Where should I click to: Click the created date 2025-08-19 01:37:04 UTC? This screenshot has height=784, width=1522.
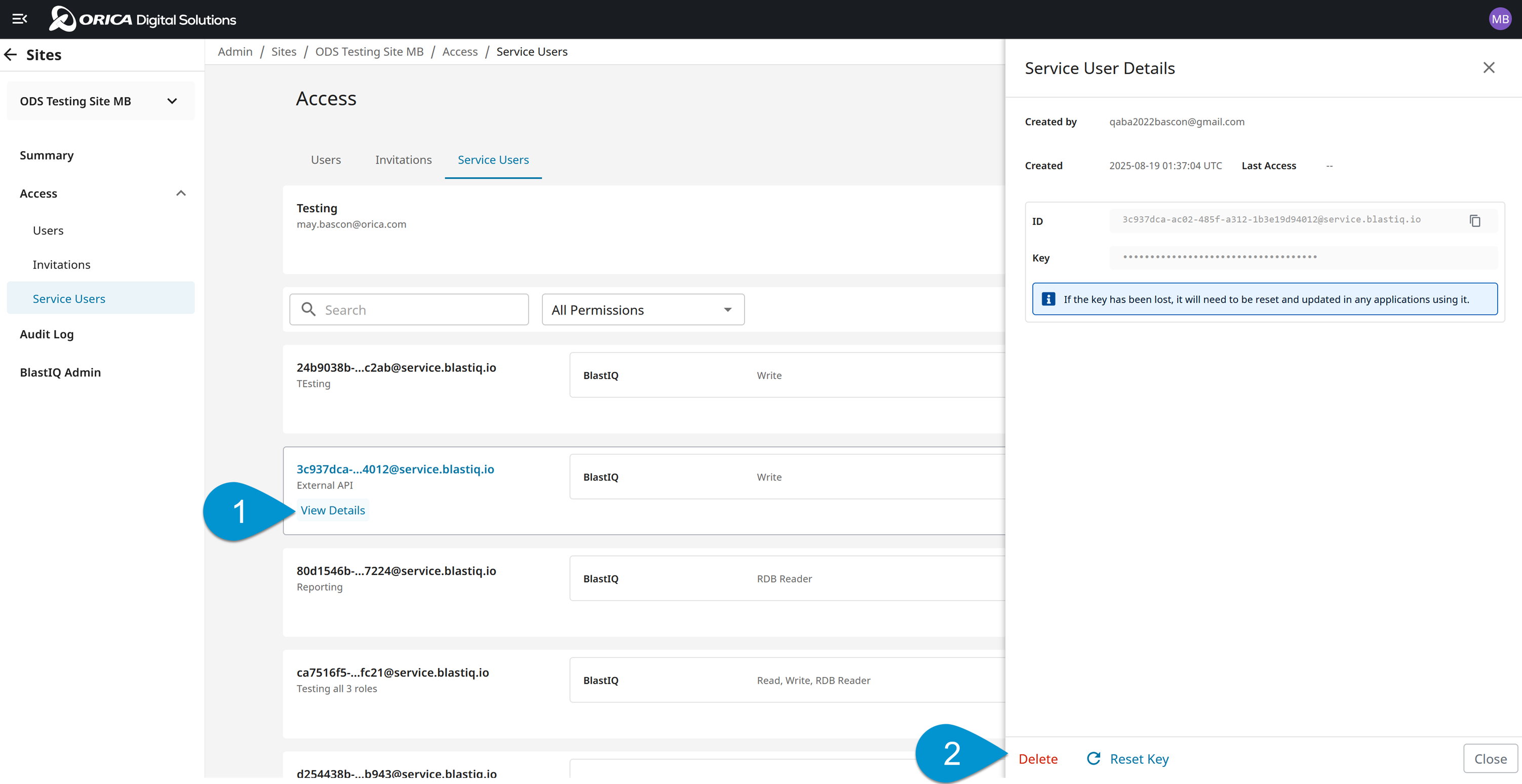click(1165, 166)
